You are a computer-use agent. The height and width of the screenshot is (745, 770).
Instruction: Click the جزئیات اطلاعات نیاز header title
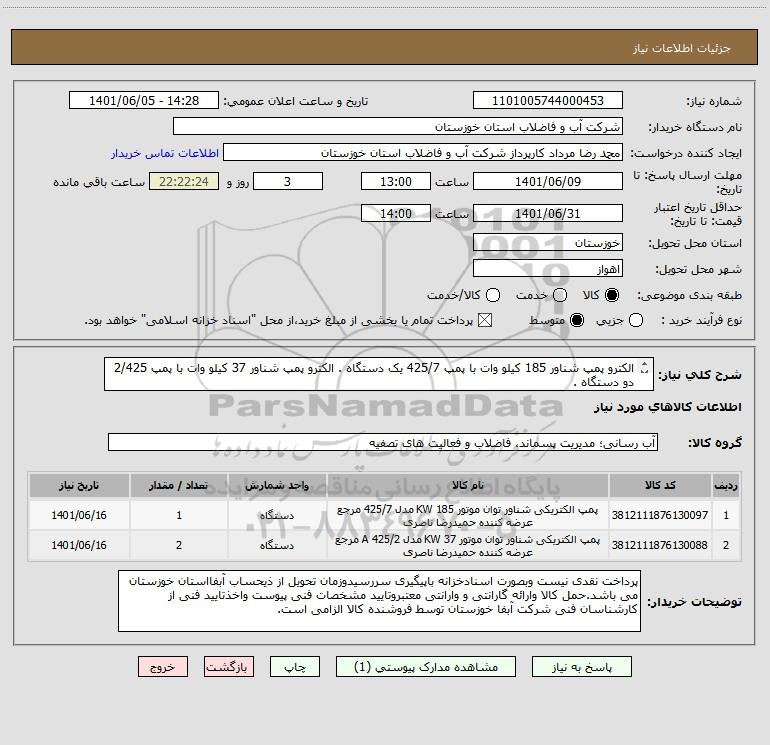coord(681,48)
